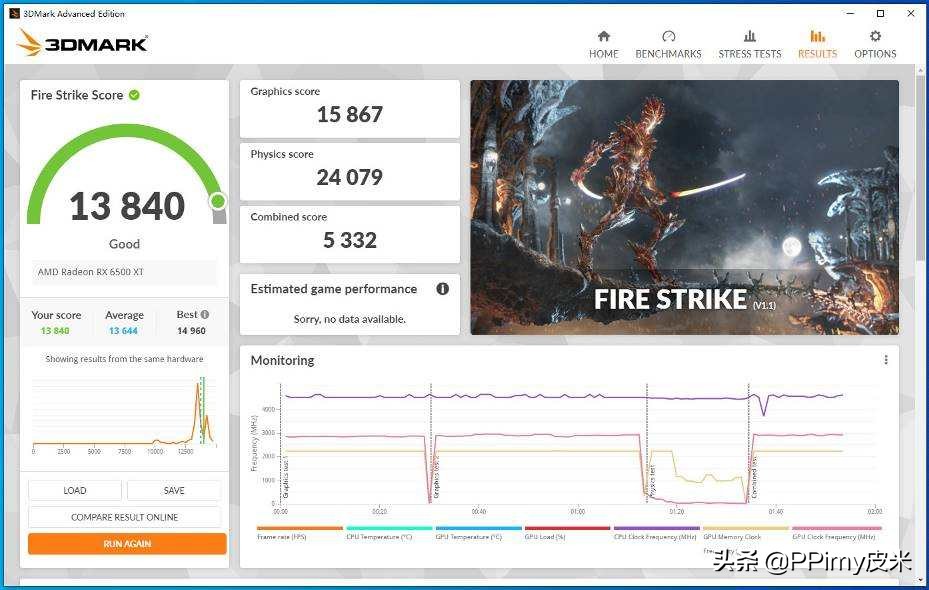Image resolution: width=929 pixels, height=590 pixels.
Task: Click the info icon next to Estimated game performance
Action: tap(443, 288)
